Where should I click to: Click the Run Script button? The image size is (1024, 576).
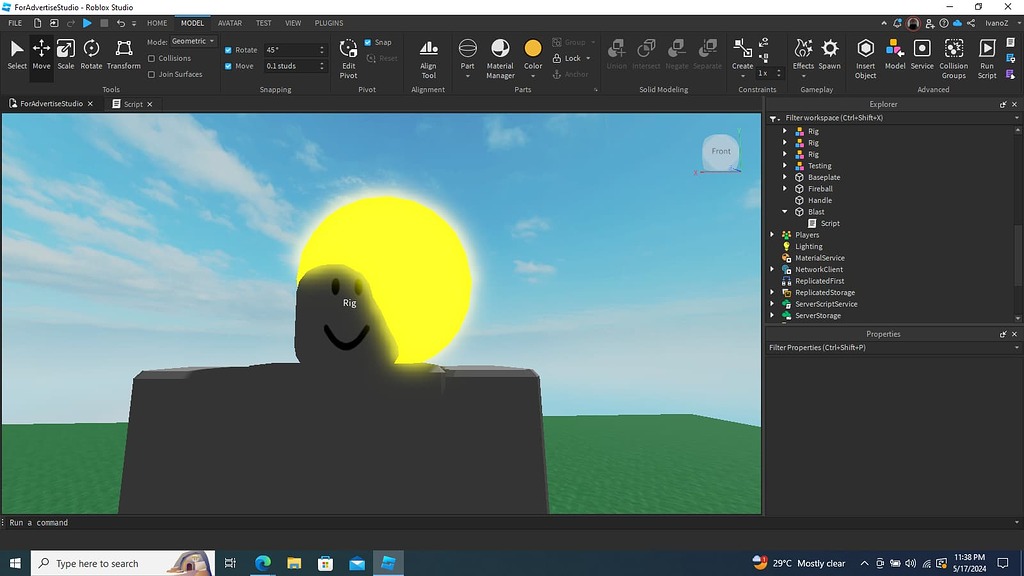click(x=987, y=55)
